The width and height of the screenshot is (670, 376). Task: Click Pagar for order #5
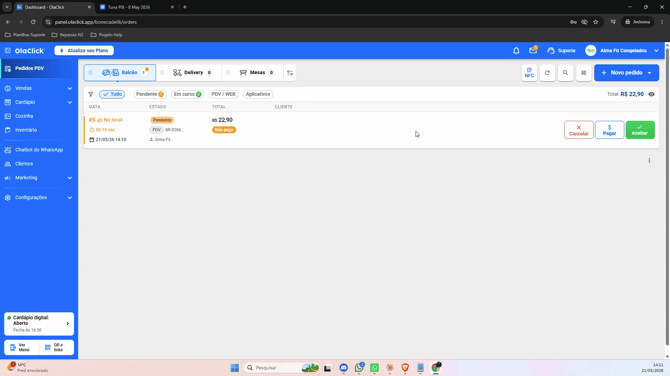(x=609, y=130)
